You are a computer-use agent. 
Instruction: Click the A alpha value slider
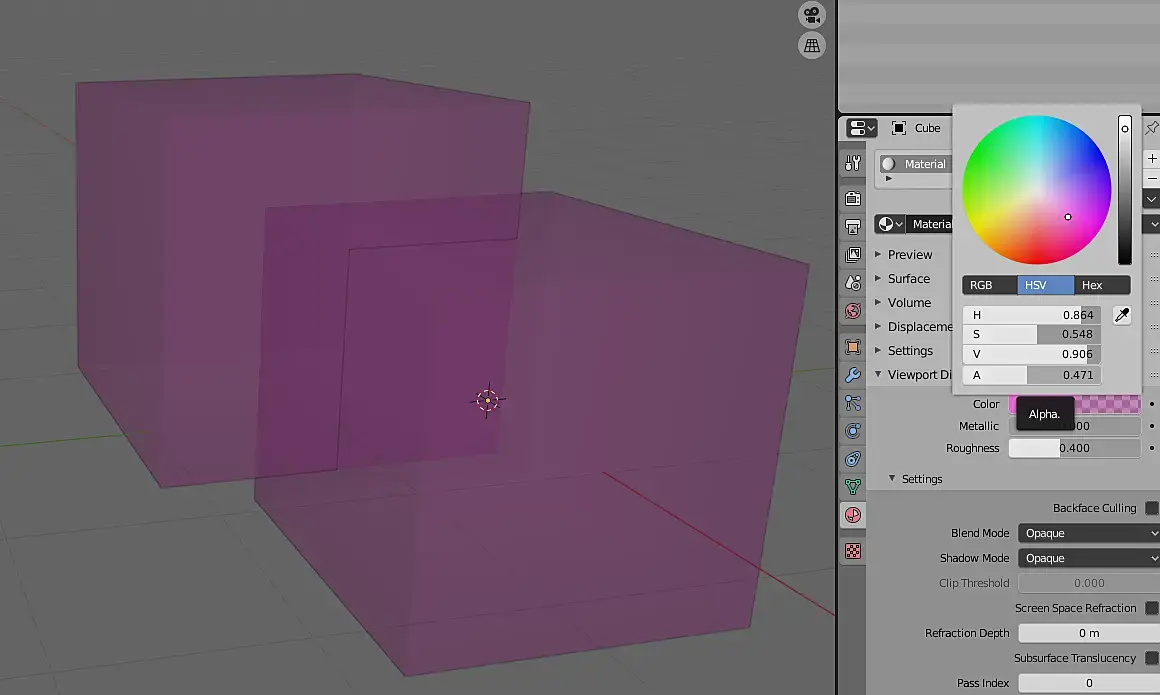1032,375
